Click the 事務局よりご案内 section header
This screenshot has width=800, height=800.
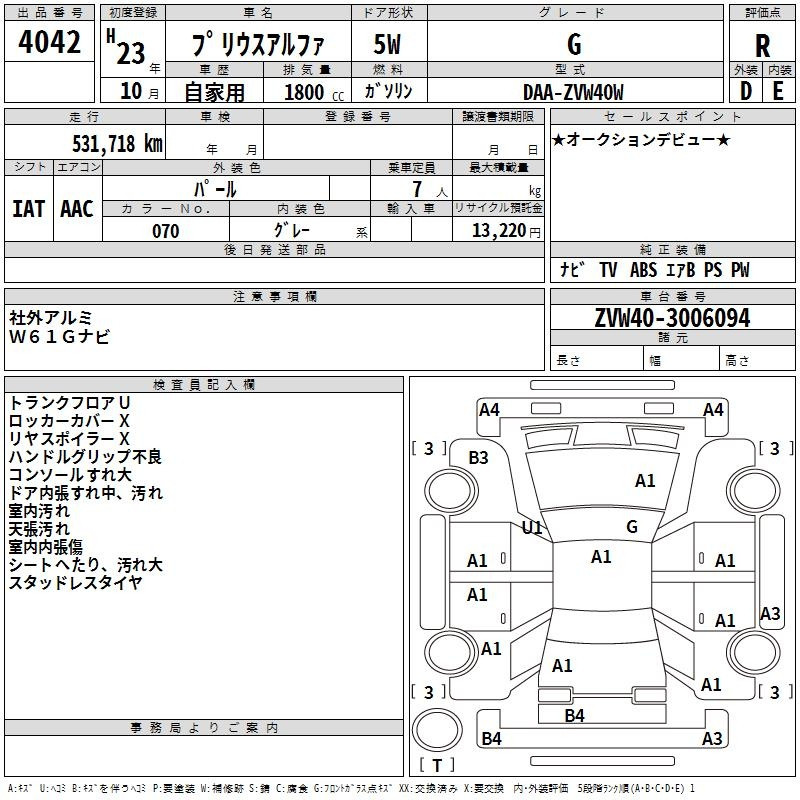pos(204,728)
